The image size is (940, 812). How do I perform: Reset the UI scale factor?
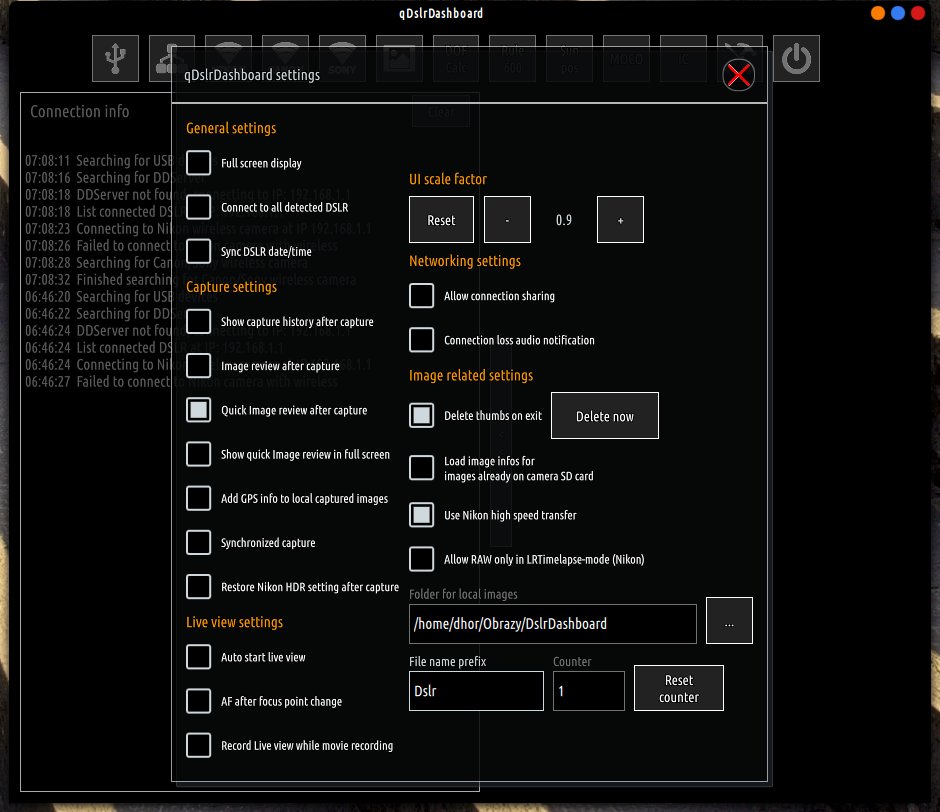(x=441, y=219)
